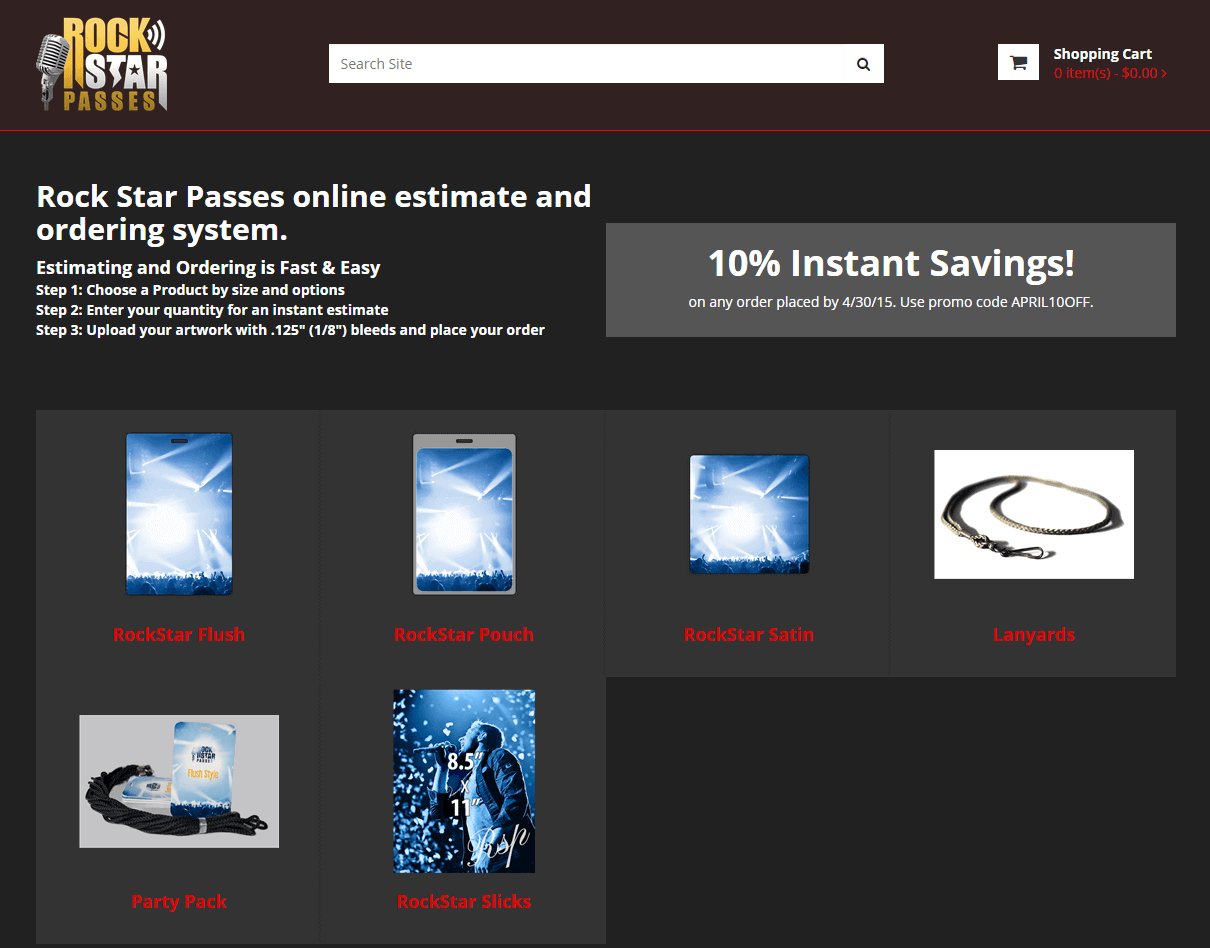Select the 8.5 x 11 Slicks image
Screen dimensions: 1210x948
(464, 781)
